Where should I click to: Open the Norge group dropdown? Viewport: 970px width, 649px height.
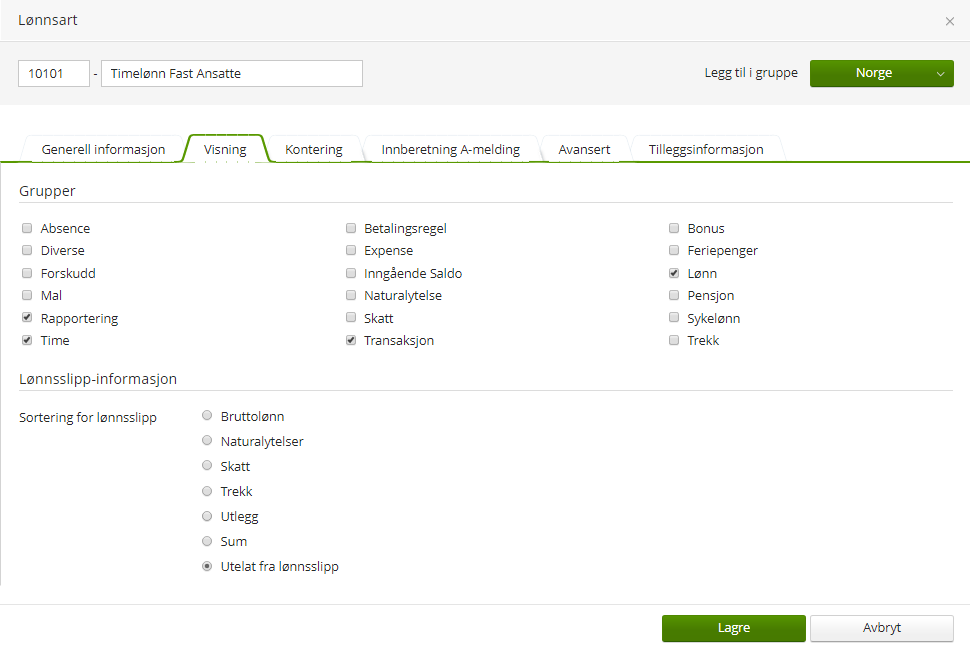[881, 73]
